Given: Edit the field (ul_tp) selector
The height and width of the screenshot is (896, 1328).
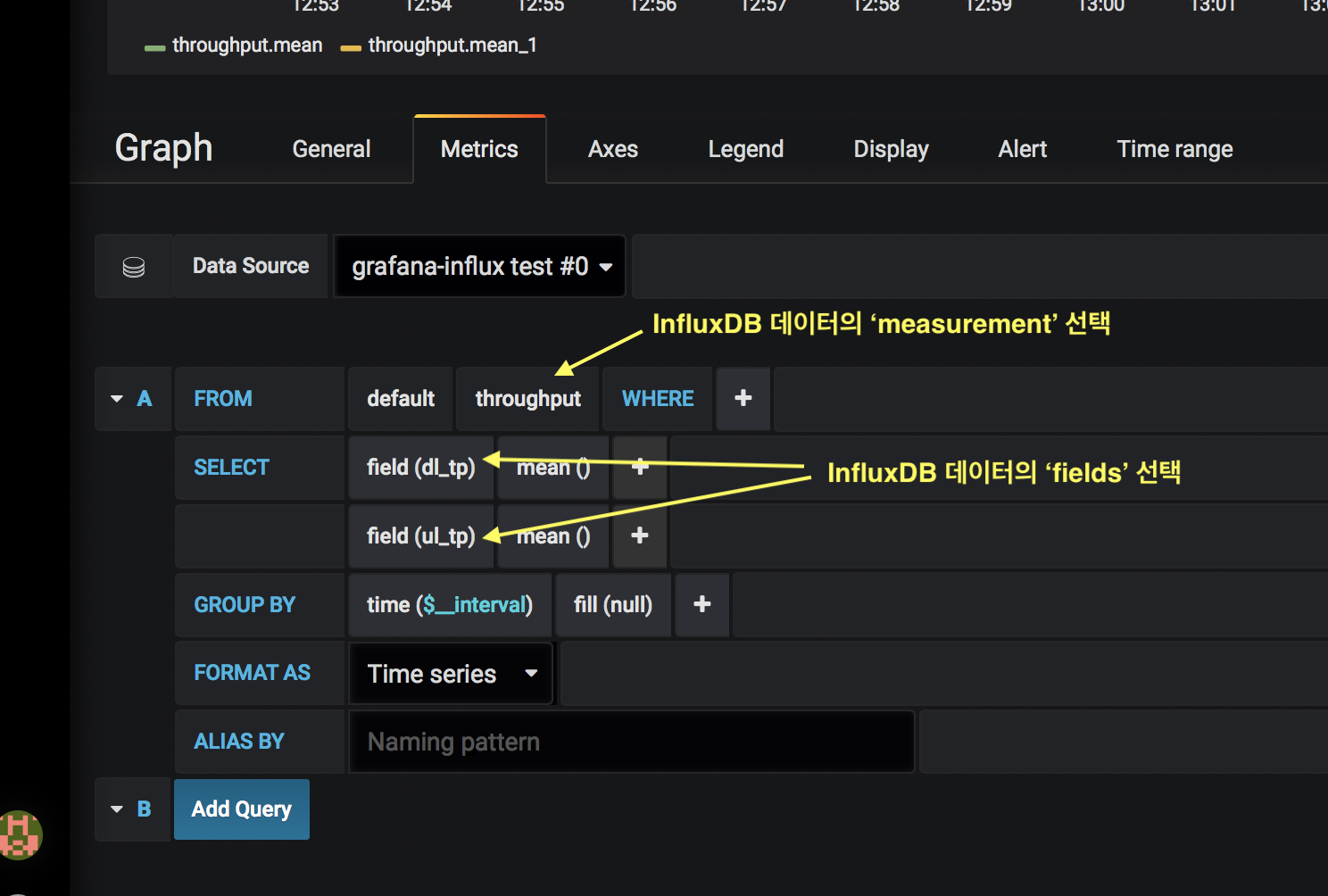Looking at the screenshot, I should 421,535.
